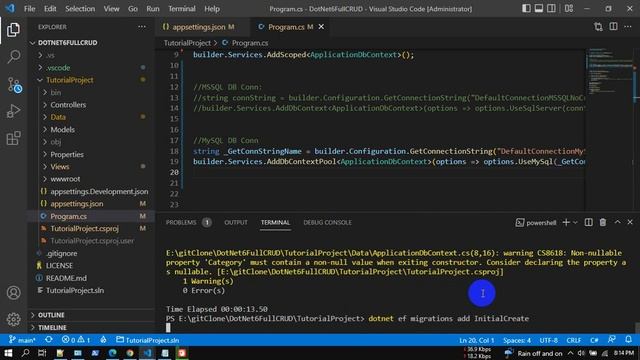Viewport: 640px width, 360px height.
Task: Open the Extensions view
Action: pyautogui.click(x=13, y=138)
